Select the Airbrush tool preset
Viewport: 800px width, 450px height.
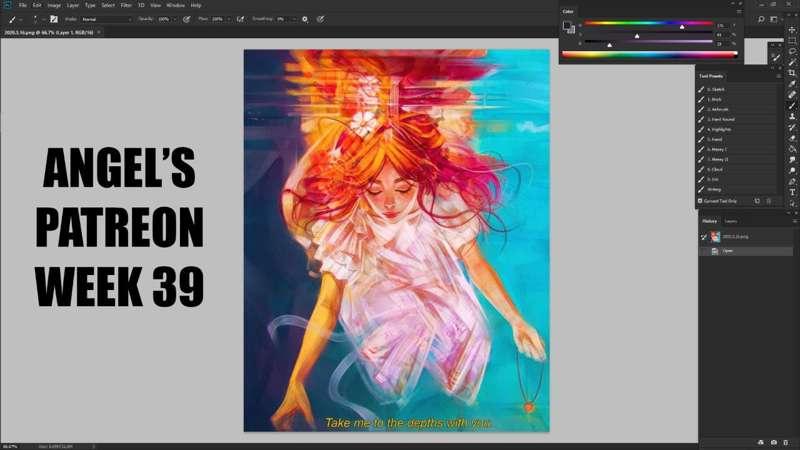737,109
